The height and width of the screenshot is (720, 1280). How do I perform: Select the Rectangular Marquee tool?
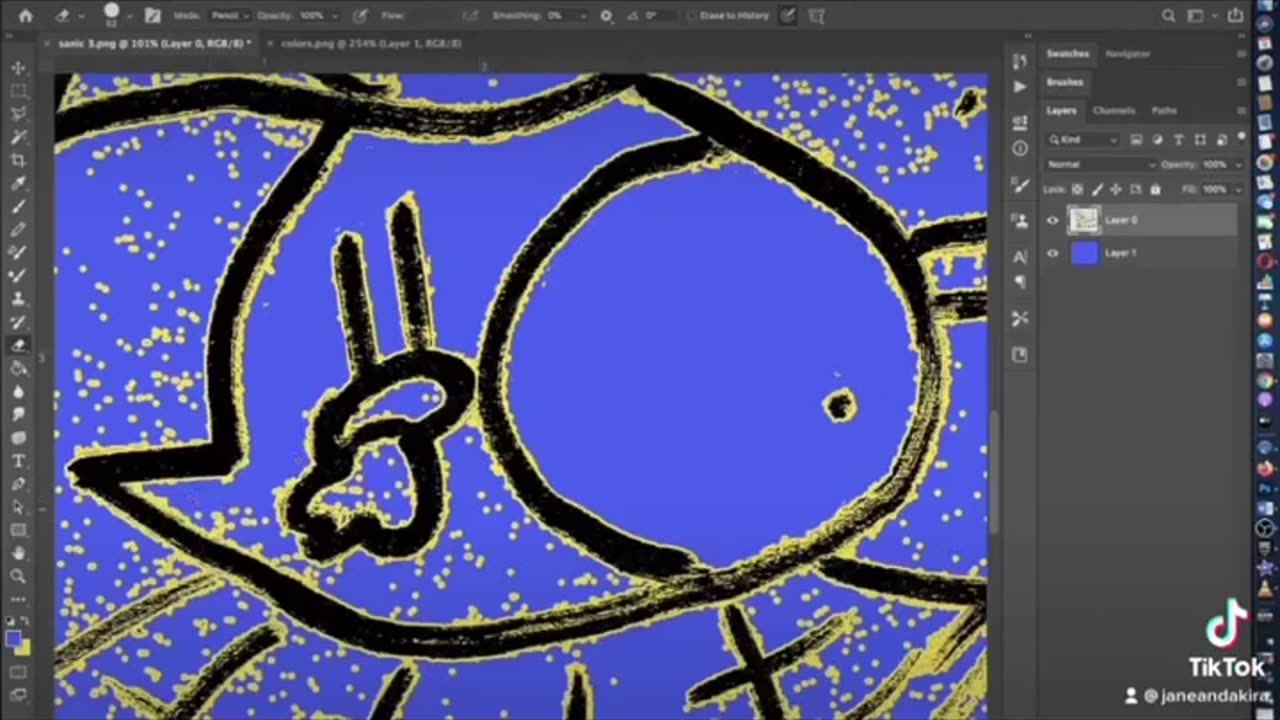click(x=18, y=91)
